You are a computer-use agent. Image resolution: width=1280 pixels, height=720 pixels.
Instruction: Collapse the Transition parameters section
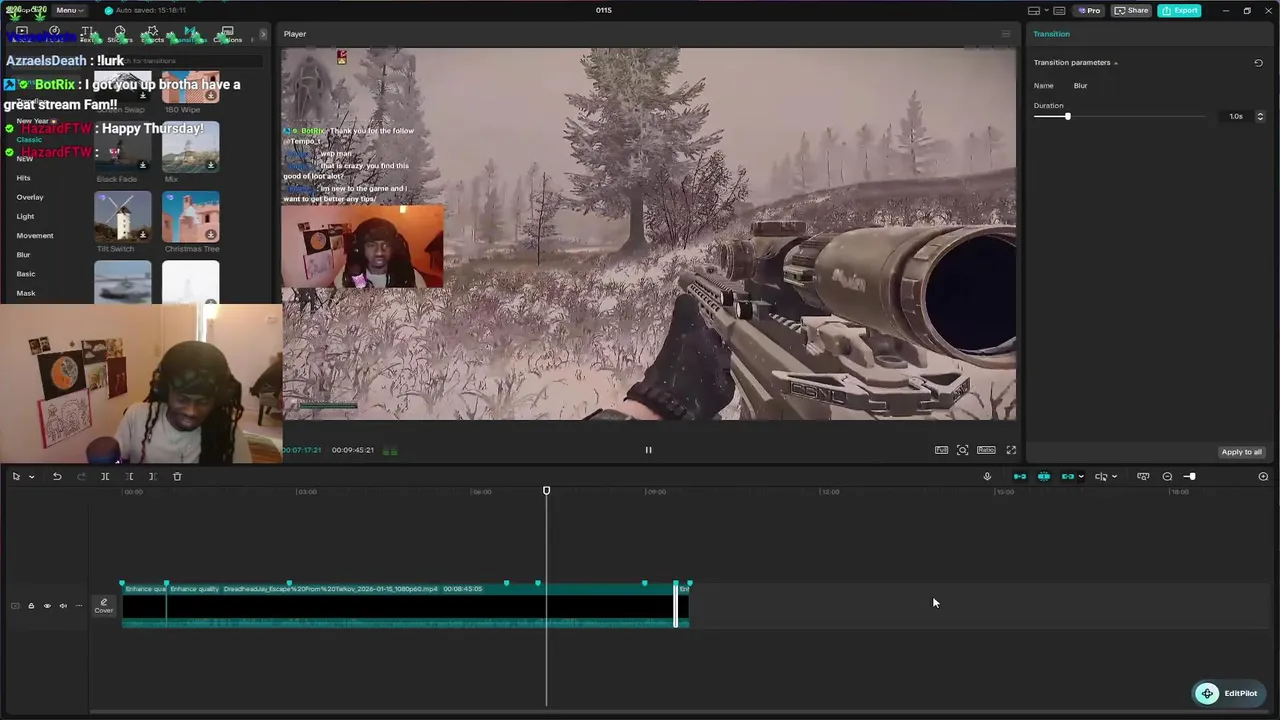click(1116, 63)
